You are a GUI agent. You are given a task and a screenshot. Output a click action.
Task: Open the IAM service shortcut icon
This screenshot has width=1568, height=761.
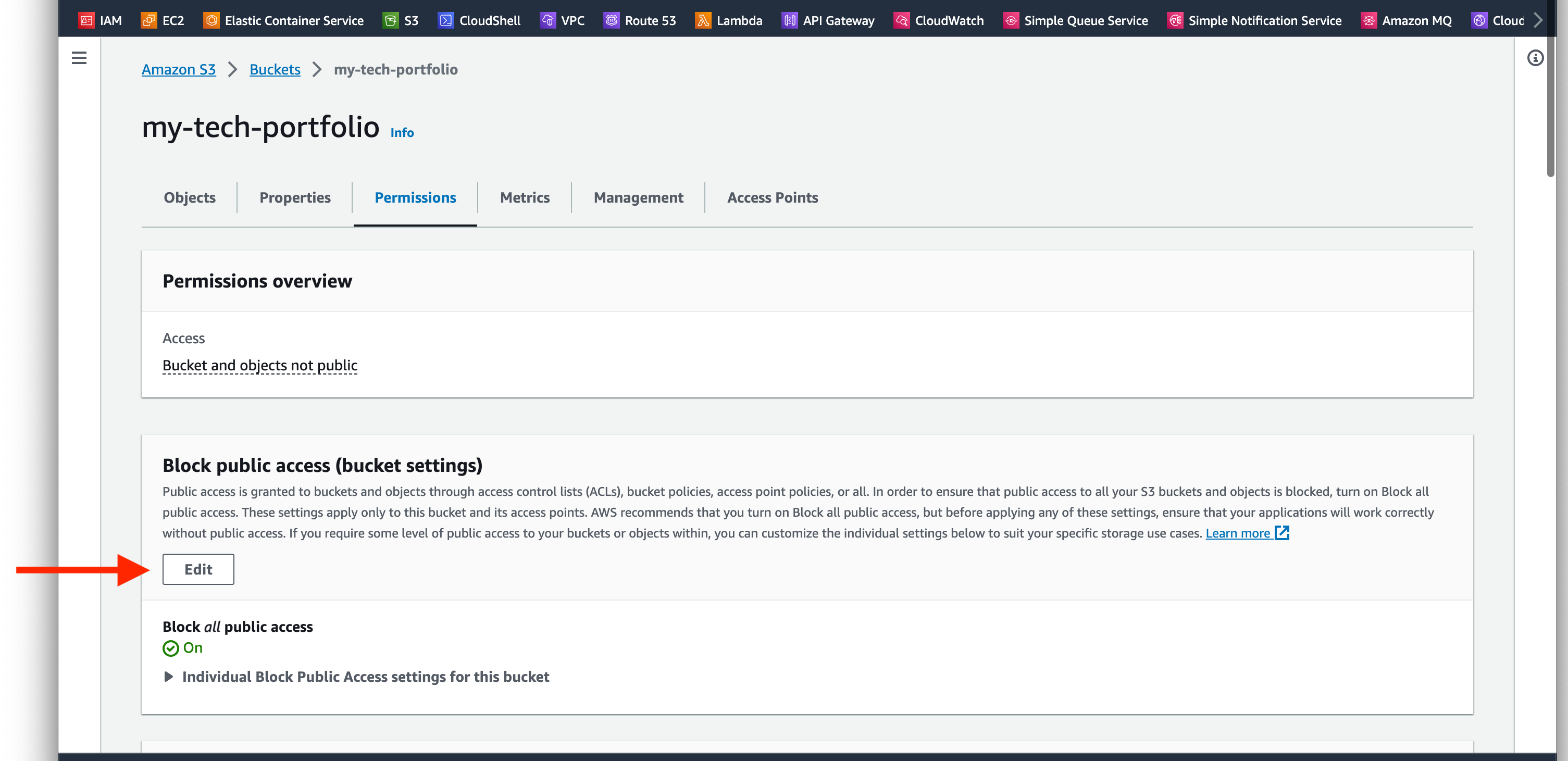(86, 20)
